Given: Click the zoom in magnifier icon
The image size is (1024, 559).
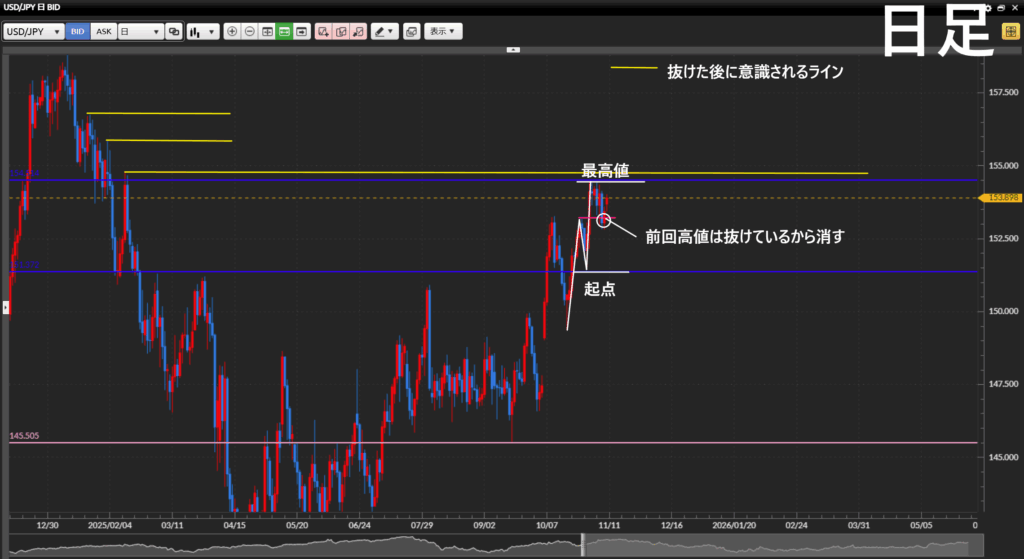Looking at the screenshot, I should 233,32.
